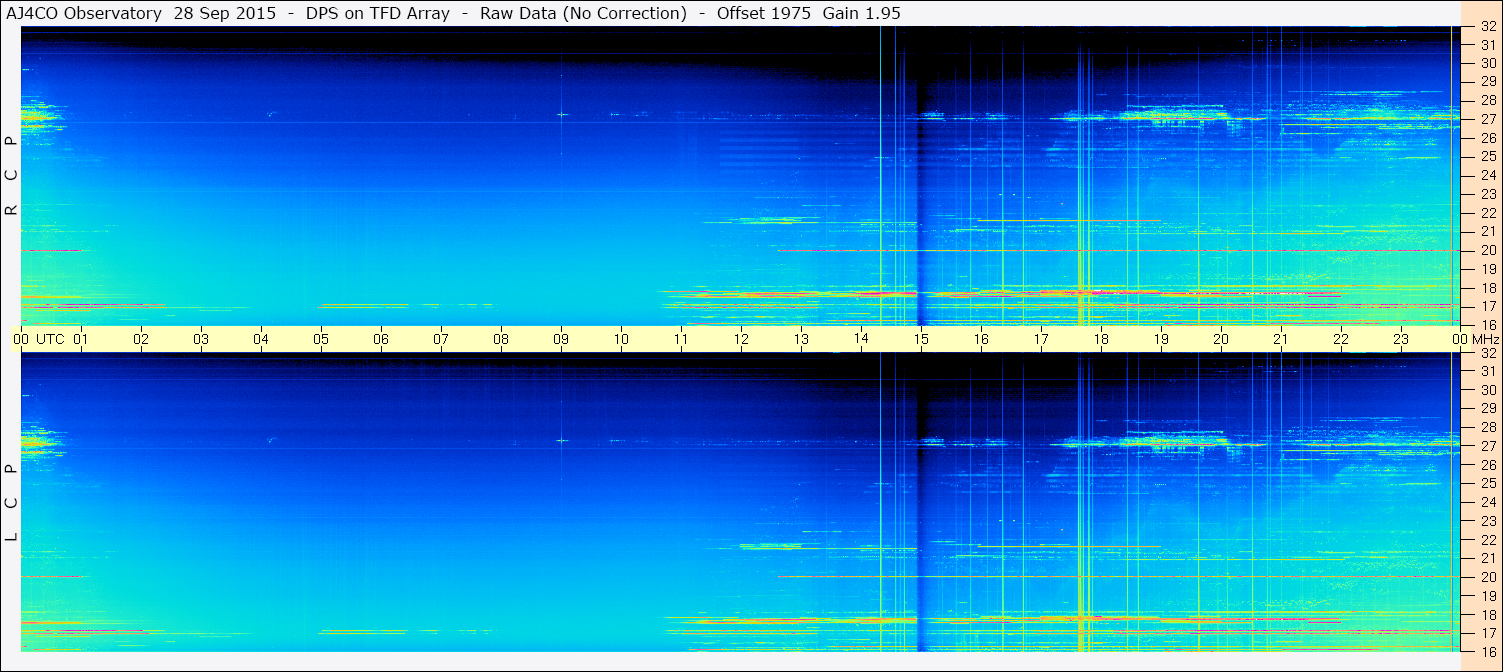
Task: Click the "UTC" time axis label
Action: click(x=51, y=339)
